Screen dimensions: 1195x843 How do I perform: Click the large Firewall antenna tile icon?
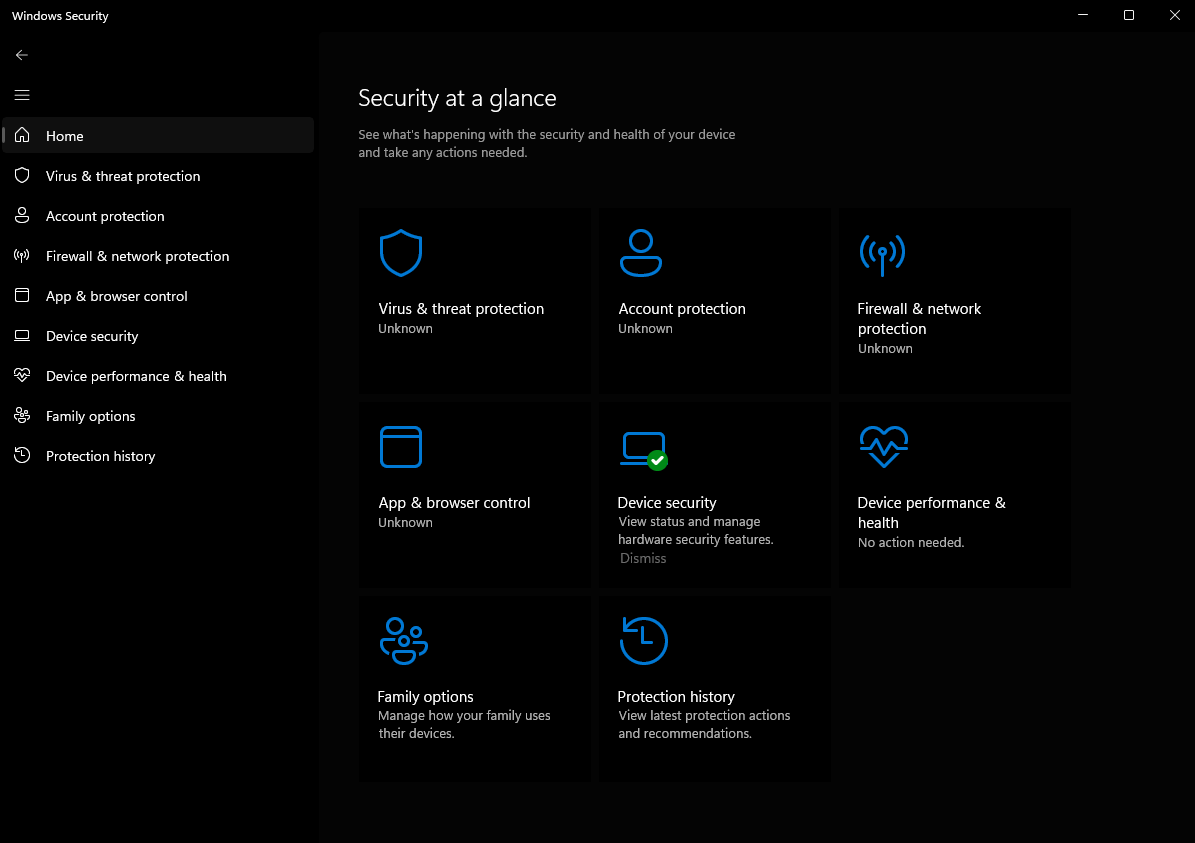(883, 254)
